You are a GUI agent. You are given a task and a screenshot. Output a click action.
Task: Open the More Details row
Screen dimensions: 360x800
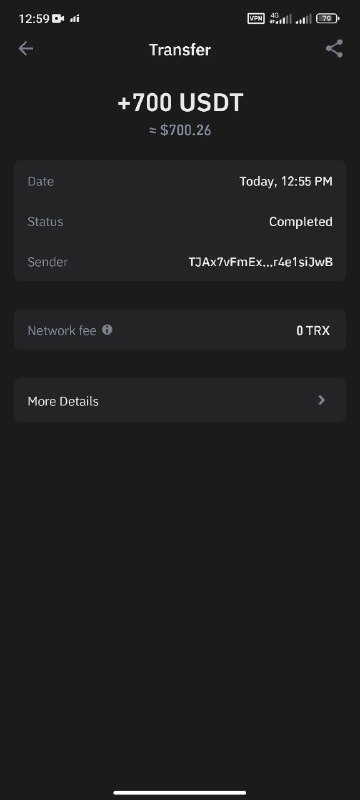[180, 401]
